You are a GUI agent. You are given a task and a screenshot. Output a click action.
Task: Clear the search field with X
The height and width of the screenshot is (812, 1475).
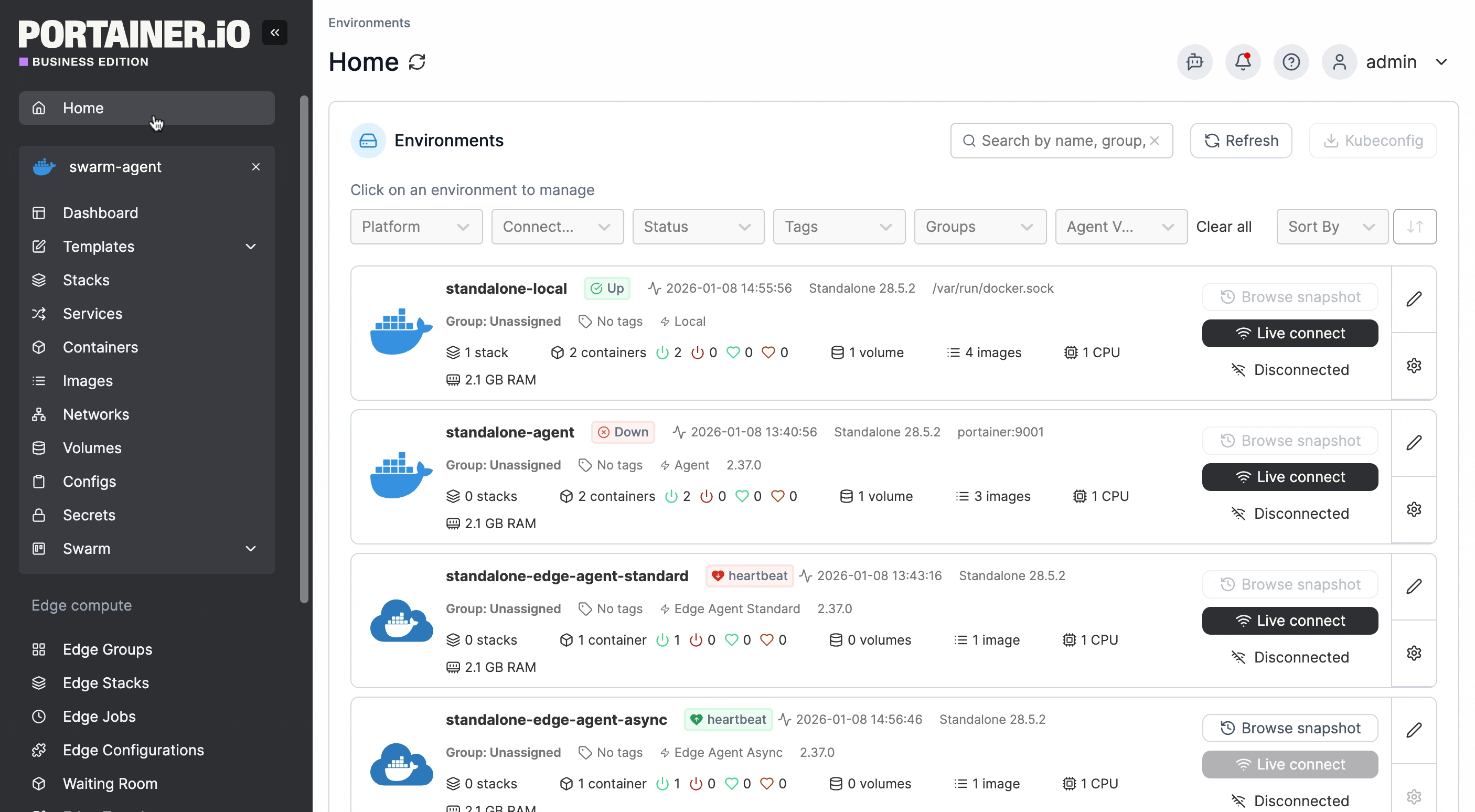1155,141
